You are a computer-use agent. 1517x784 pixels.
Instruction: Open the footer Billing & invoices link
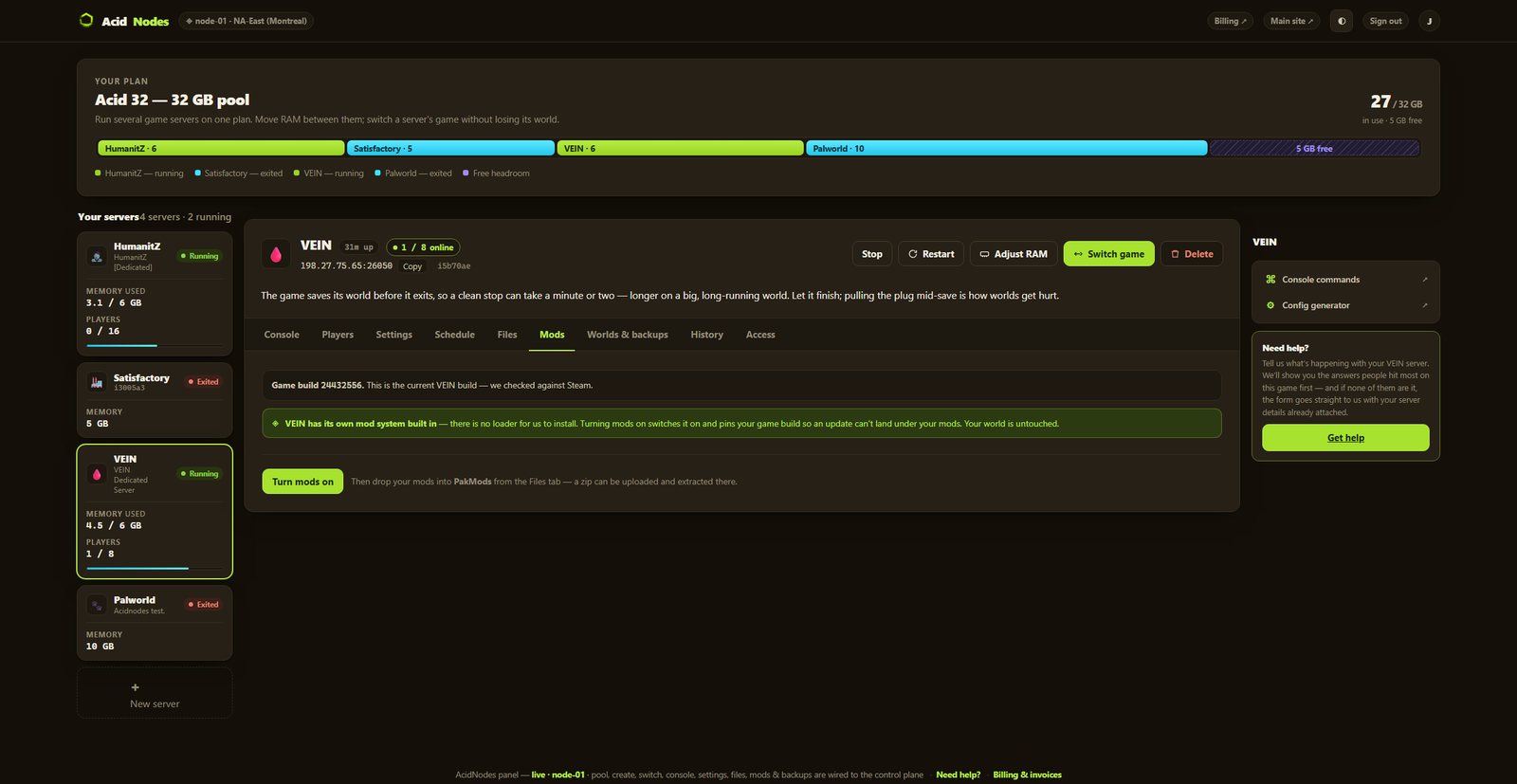coord(1027,775)
